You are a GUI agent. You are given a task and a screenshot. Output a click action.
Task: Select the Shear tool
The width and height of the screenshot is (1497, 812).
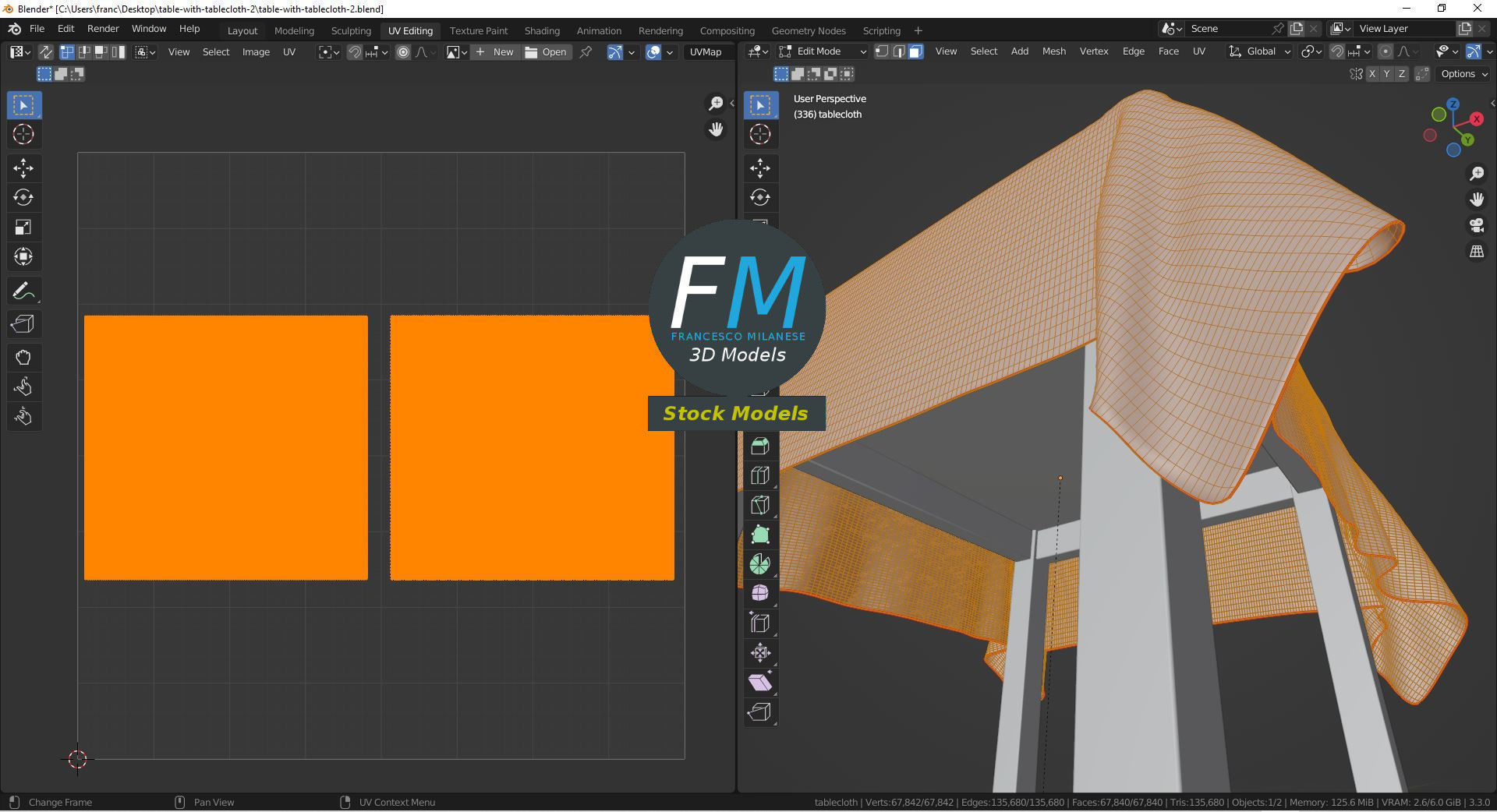pos(760,683)
